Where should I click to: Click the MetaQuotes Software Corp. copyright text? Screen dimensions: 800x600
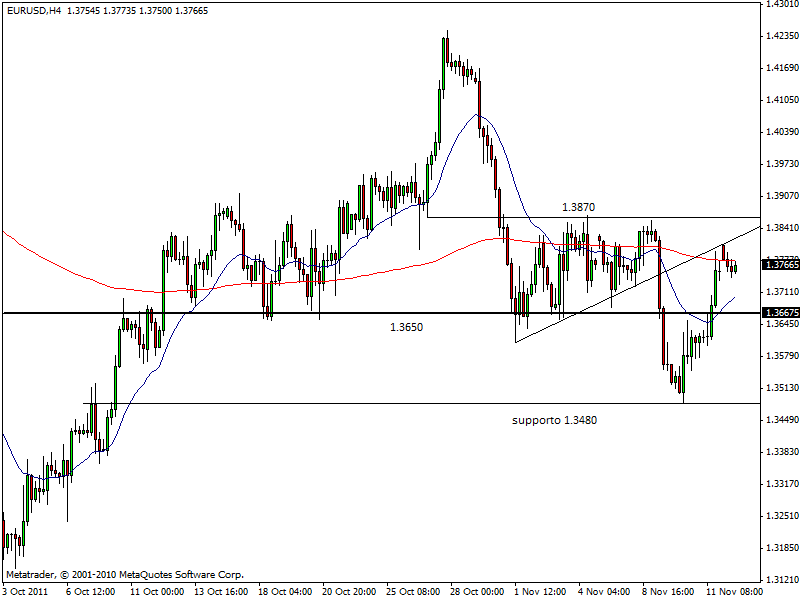[x=124, y=575]
